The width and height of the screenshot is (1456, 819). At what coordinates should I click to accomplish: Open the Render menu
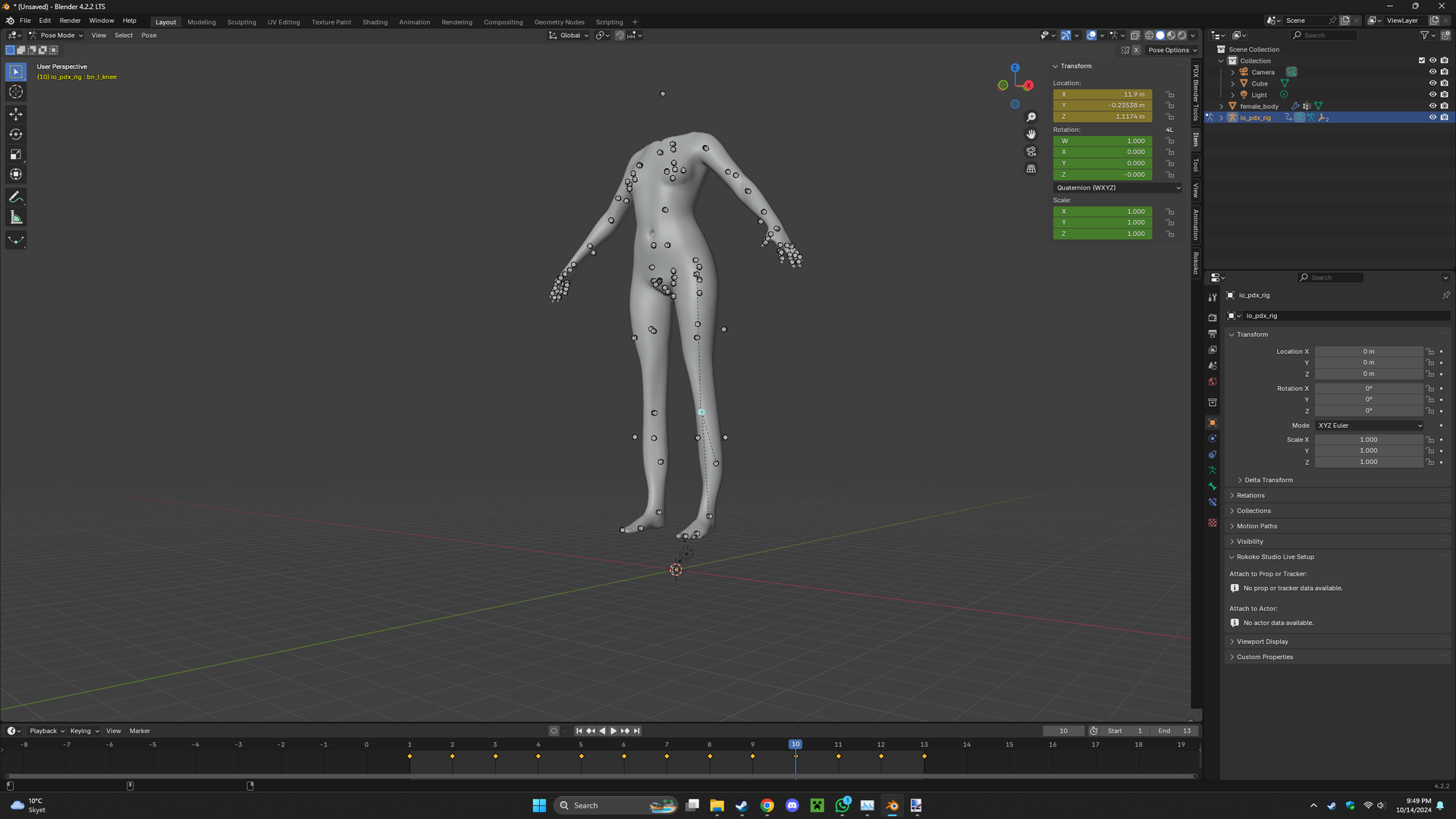tap(70, 20)
